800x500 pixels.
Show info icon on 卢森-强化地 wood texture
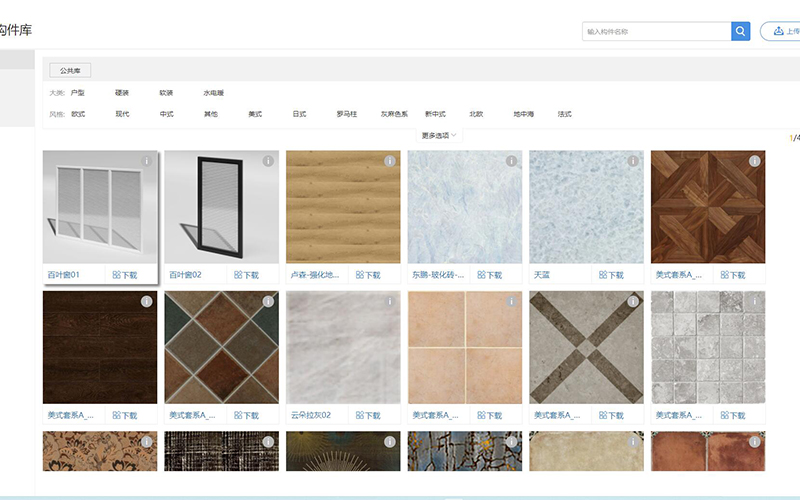[390, 161]
